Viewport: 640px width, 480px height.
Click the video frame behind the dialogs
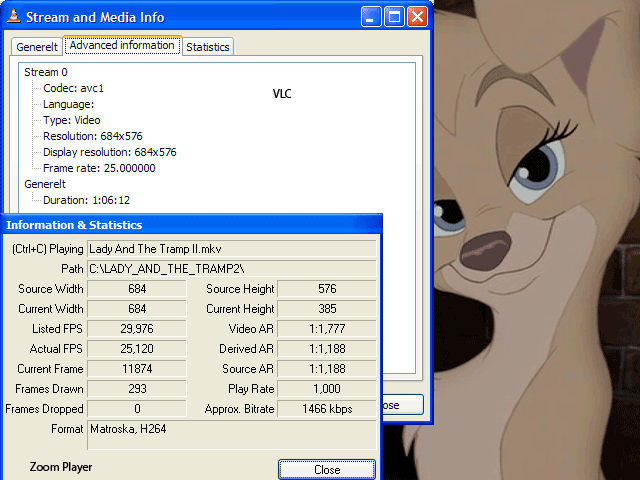click(x=536, y=240)
